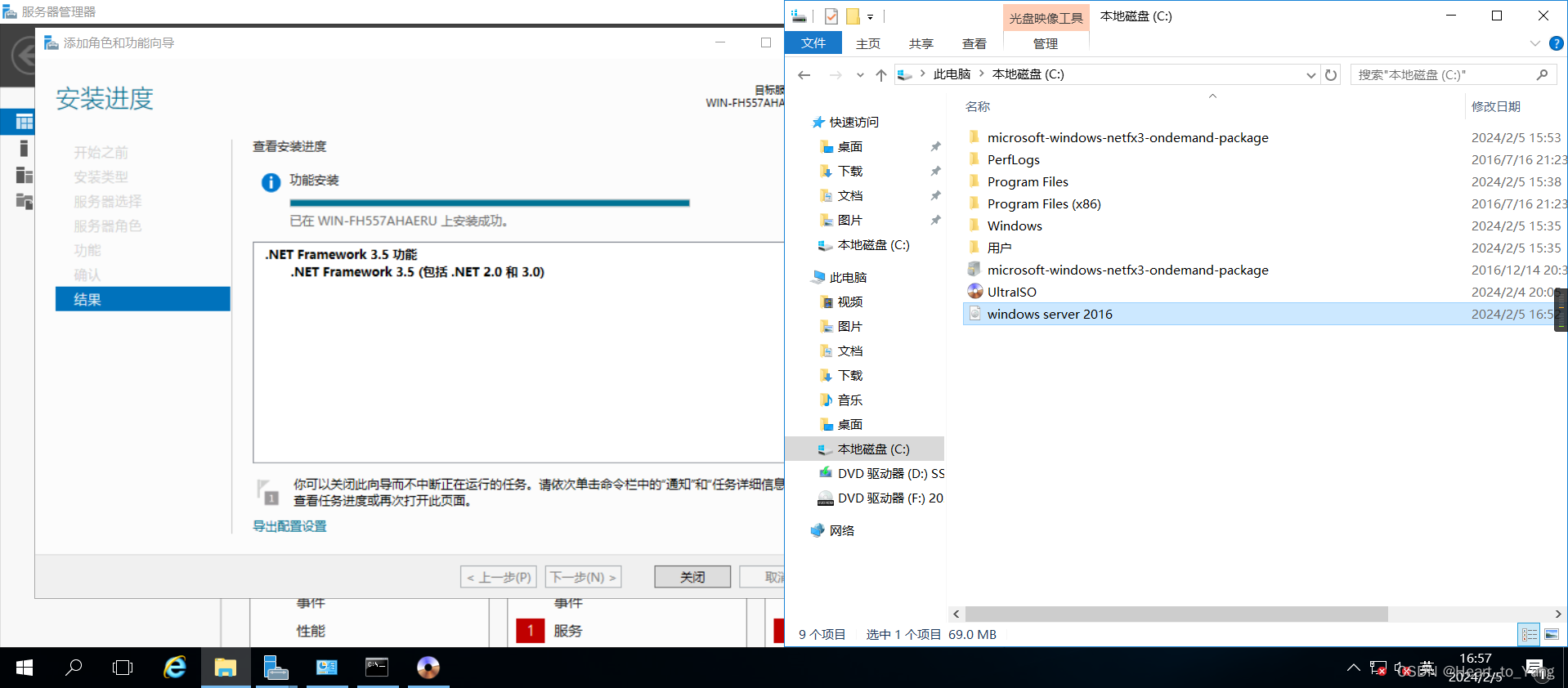Select 本地磁盘 (C:) under quick access
Screen dimensions: 1568x688
873,244
